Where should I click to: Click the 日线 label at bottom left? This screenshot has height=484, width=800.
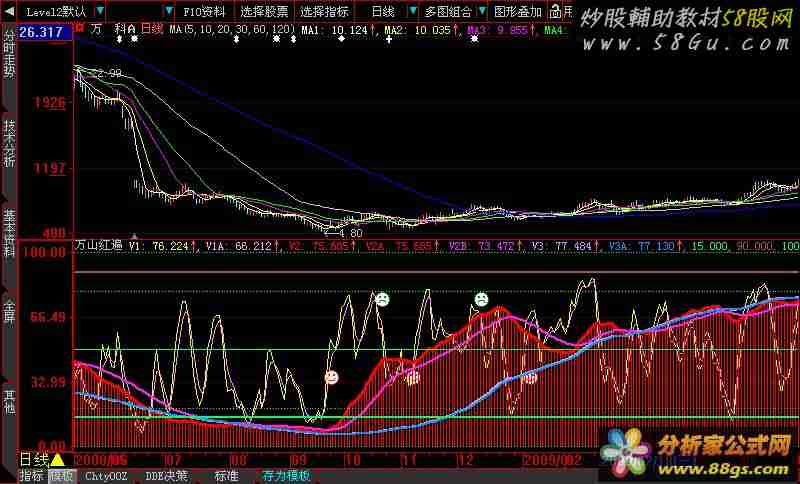point(34,461)
